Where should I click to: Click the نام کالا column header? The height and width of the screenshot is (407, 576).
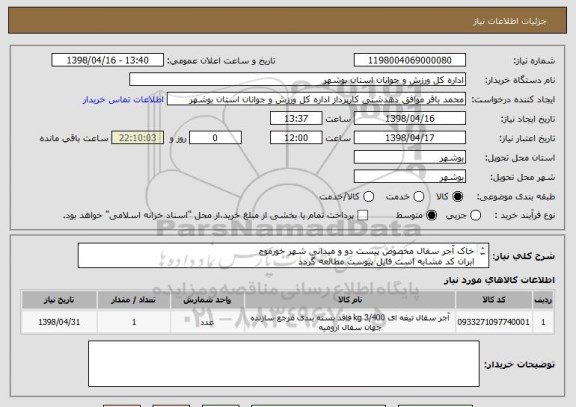click(x=350, y=300)
